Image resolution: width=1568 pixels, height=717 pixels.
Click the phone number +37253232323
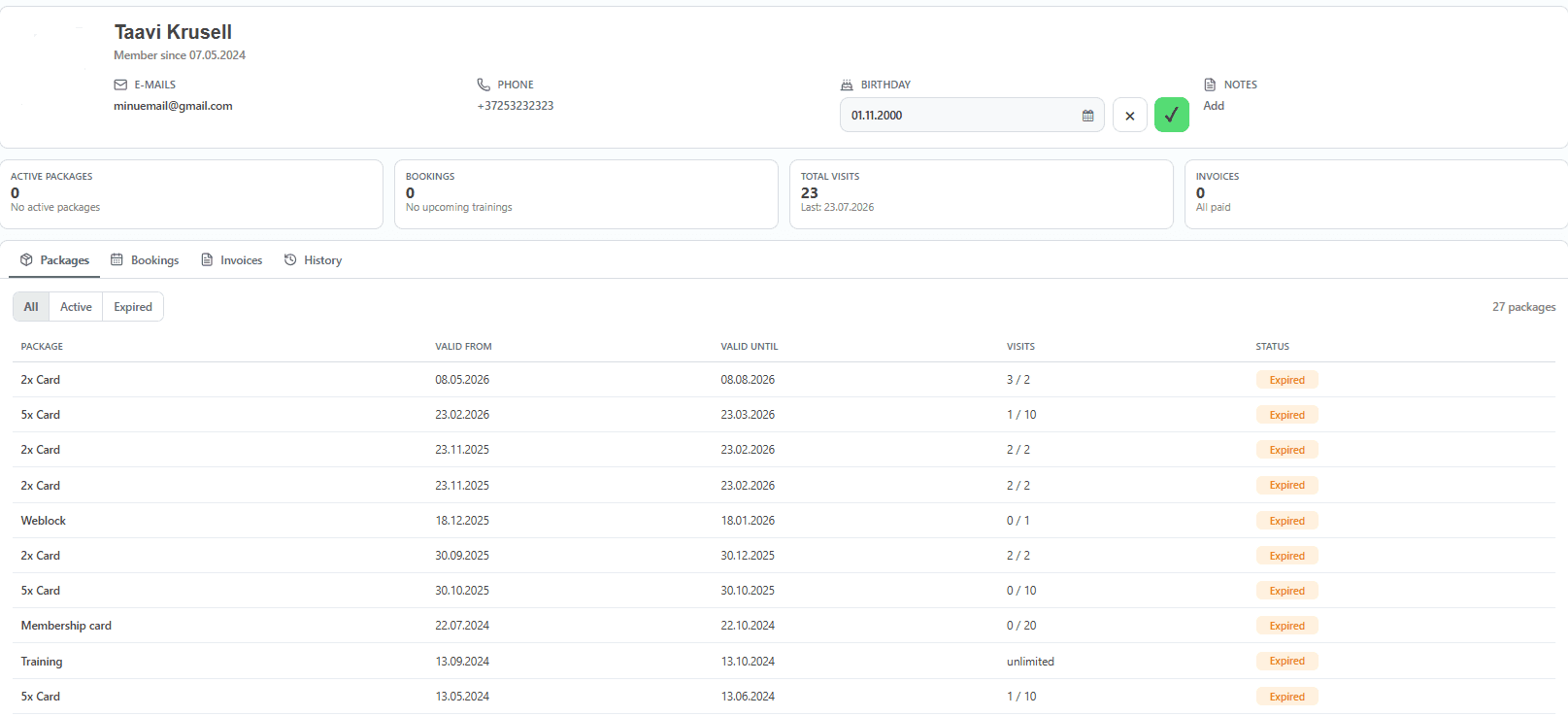point(516,106)
